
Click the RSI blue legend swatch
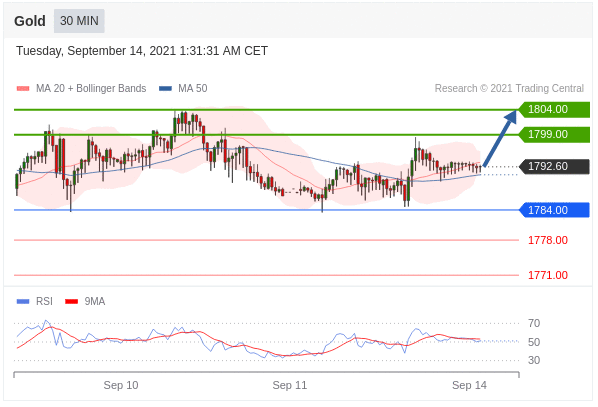[23, 301]
